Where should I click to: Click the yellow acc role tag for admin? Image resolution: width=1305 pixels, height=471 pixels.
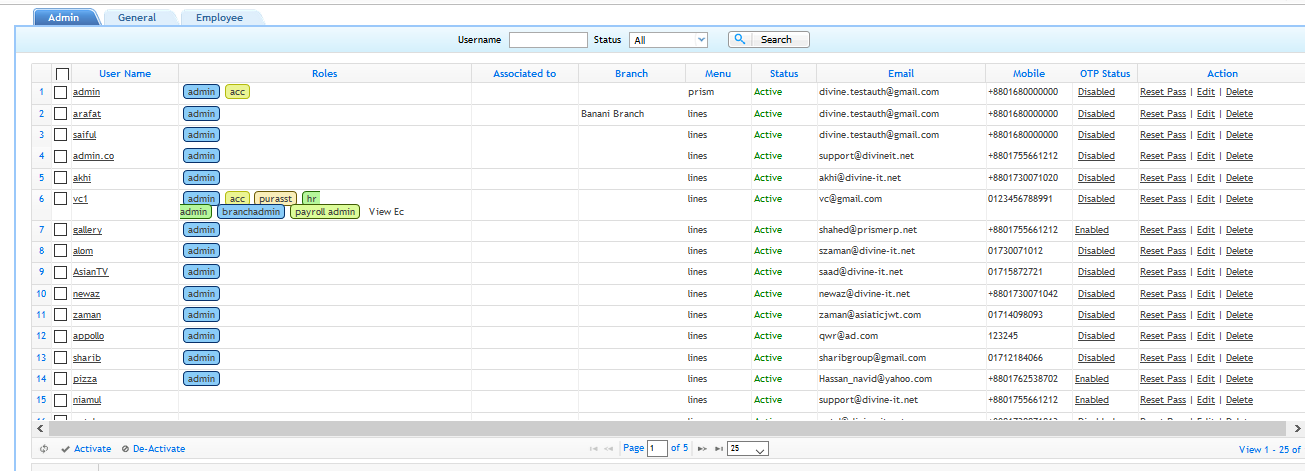coord(237,92)
